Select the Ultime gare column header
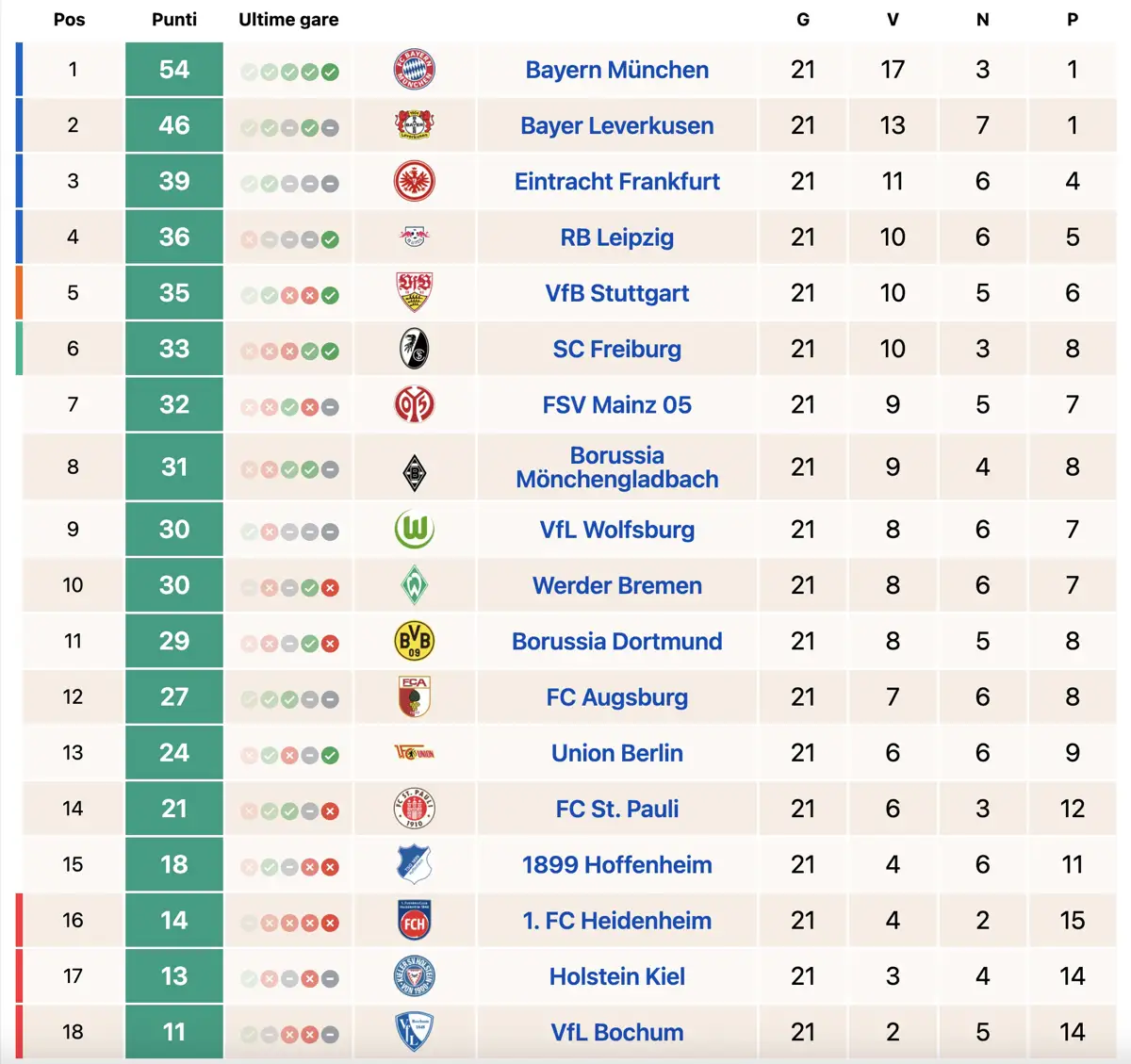Image resolution: width=1131 pixels, height=1064 pixels. [288, 19]
